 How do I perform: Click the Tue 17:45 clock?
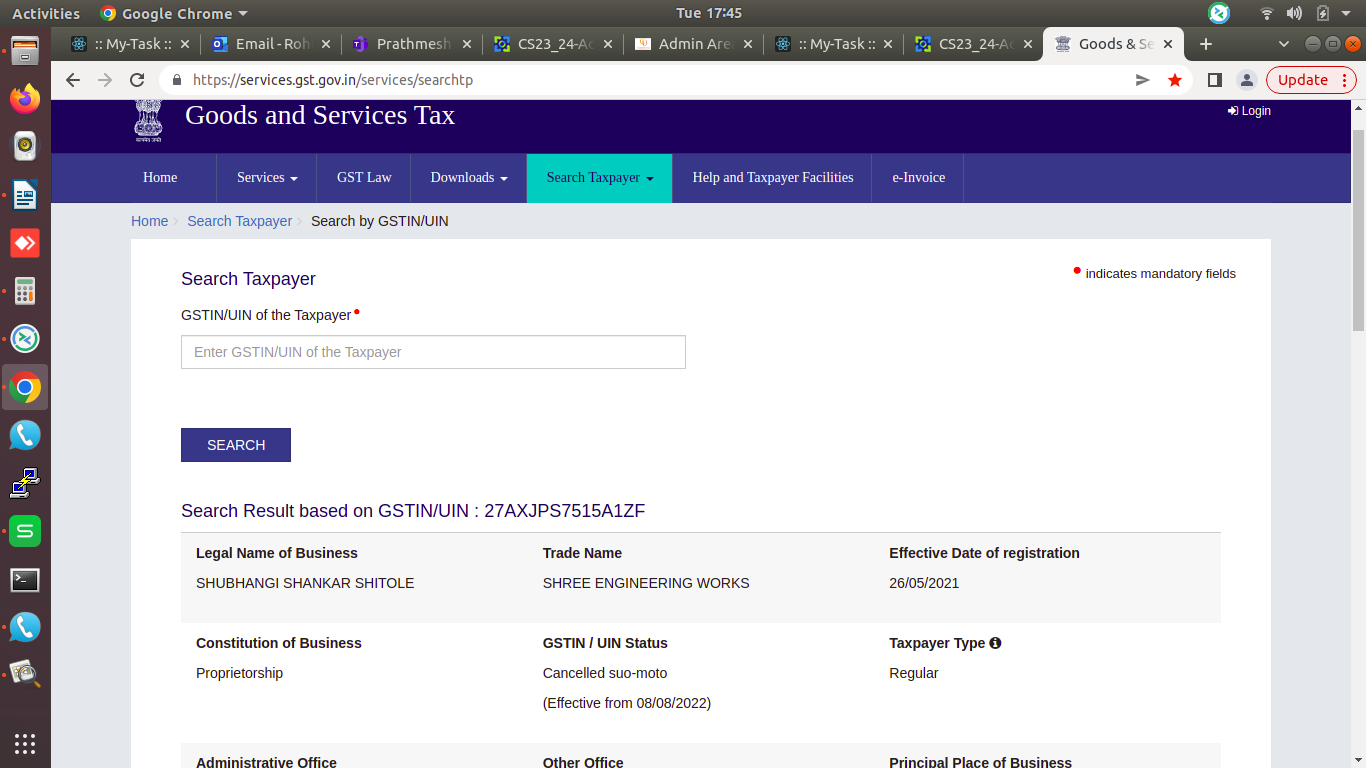[x=709, y=13]
